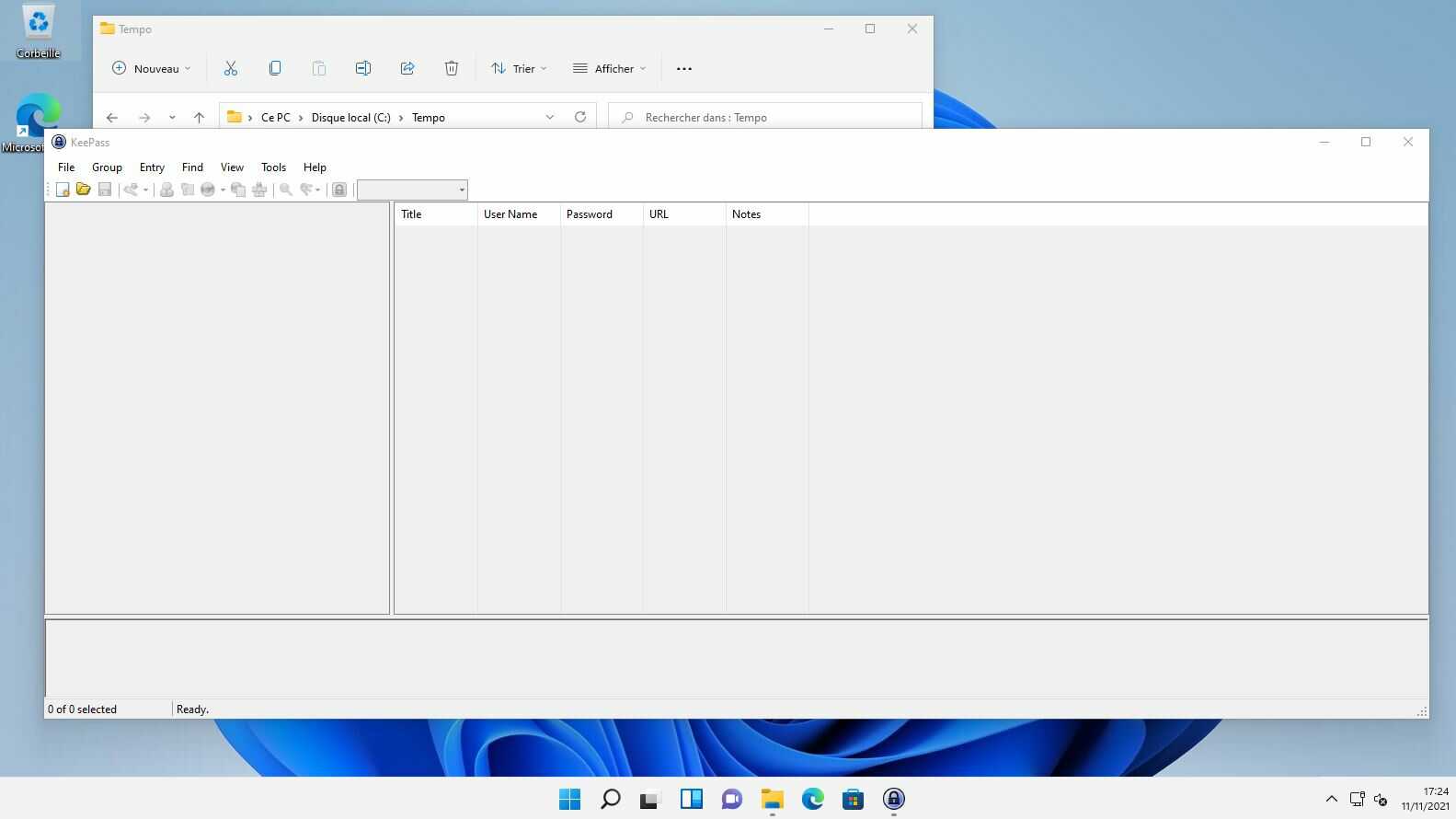Open the Tools menu

pos(273,167)
